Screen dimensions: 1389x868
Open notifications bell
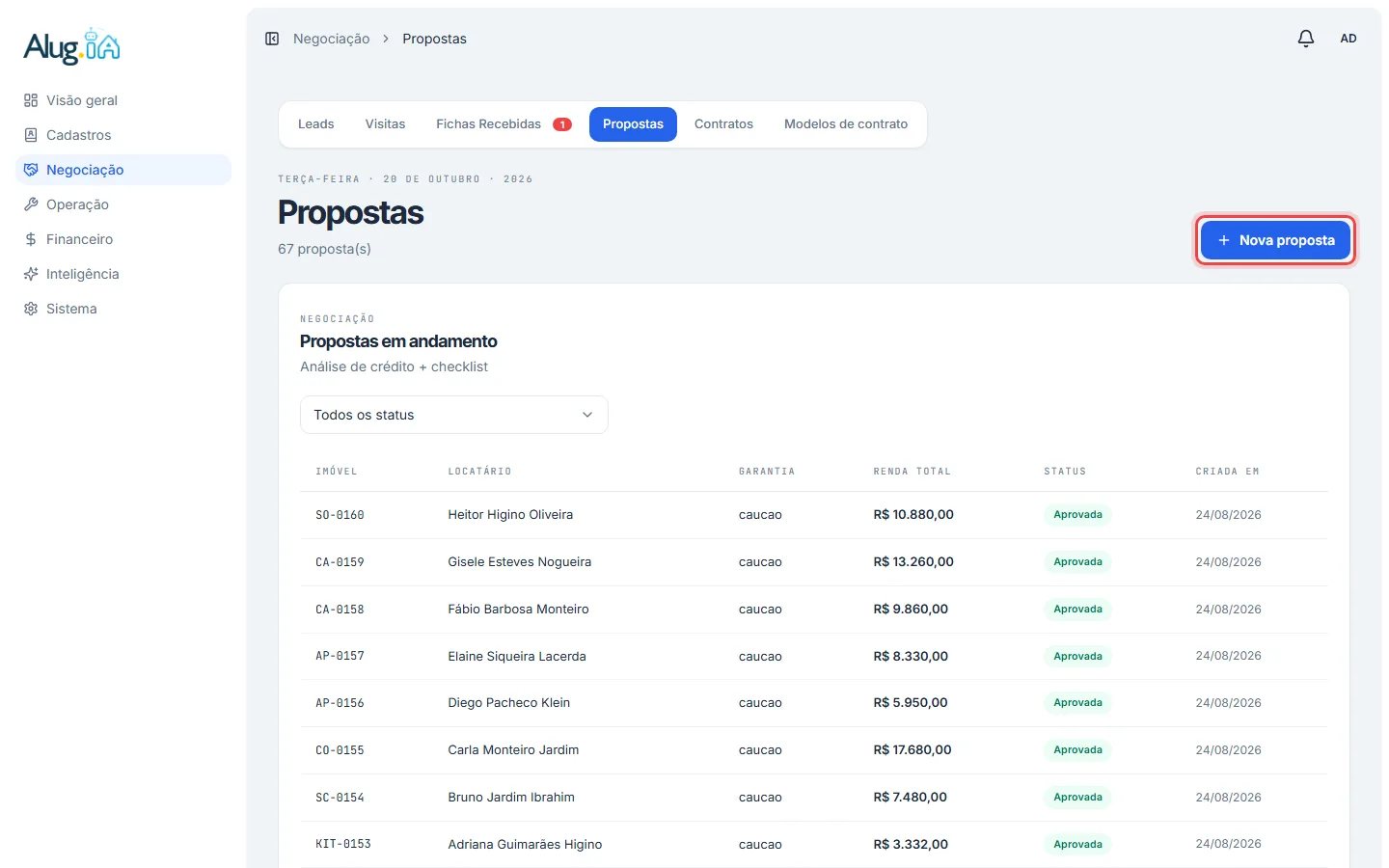point(1306,39)
